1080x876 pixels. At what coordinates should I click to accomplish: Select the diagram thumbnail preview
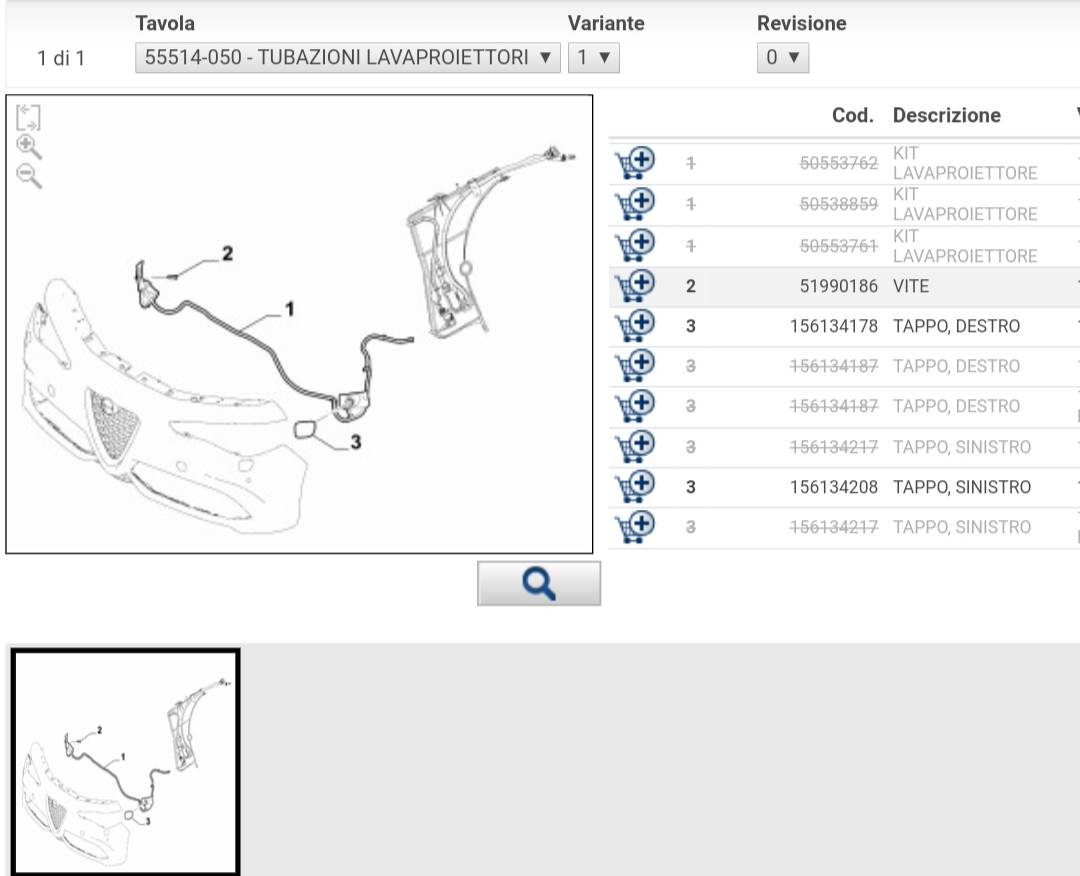(125, 762)
